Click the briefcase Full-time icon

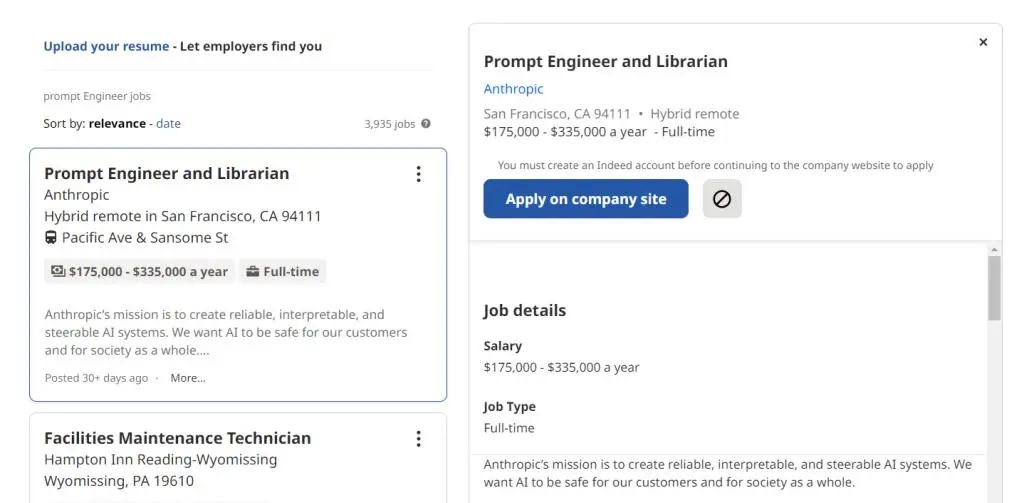coord(253,271)
